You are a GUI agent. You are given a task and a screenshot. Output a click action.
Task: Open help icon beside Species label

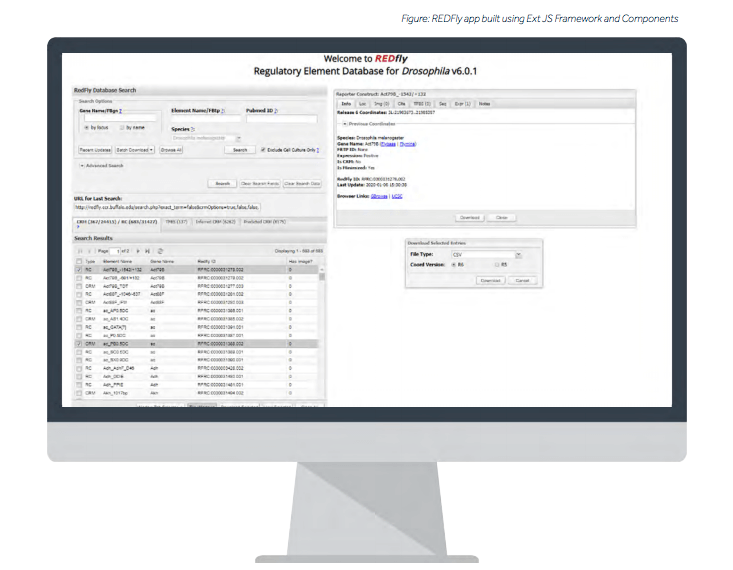coord(192,129)
